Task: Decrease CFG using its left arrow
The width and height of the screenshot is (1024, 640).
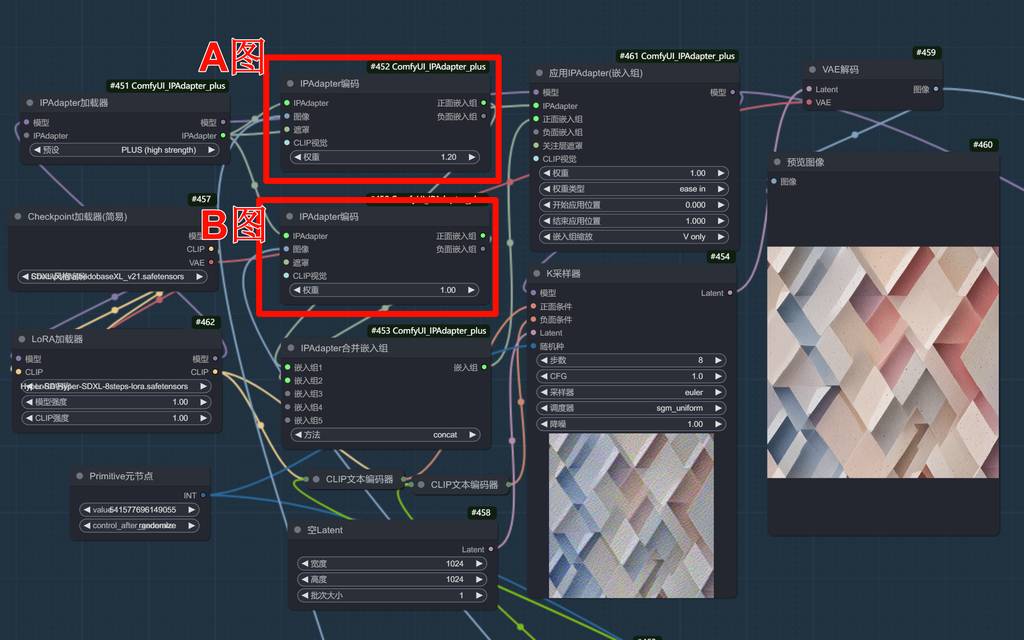Action: click(546, 376)
